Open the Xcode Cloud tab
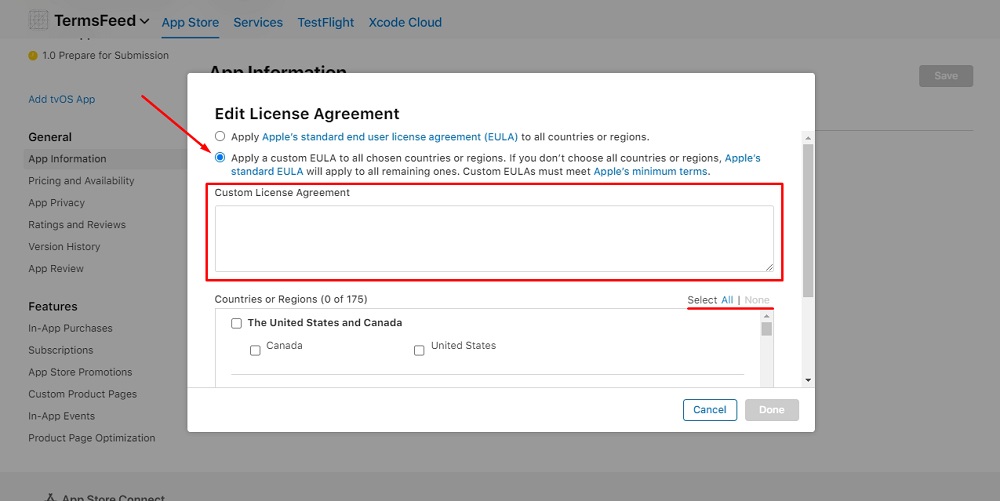Screen dimensions: 1000x501 (405, 22)
